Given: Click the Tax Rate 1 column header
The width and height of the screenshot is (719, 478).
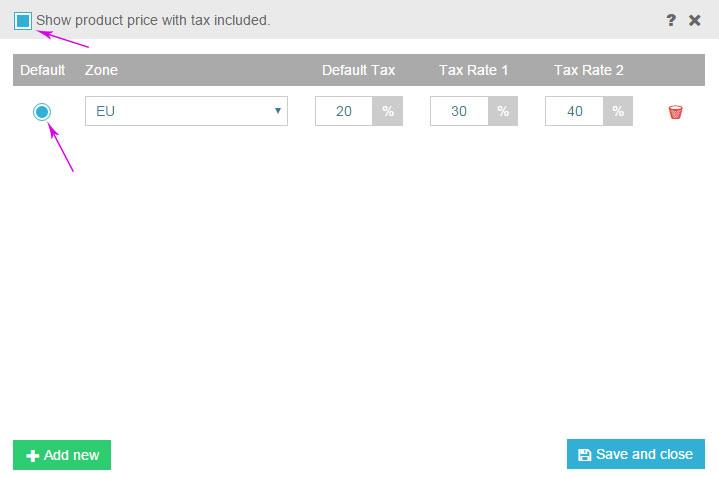Looking at the screenshot, I should coord(474,70).
